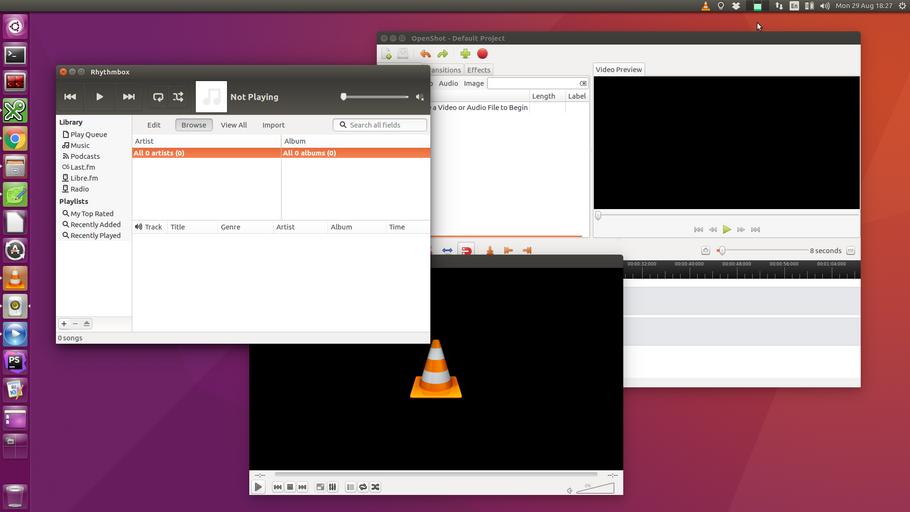910x512 pixels.
Task: Click the red Export Video button in OpenShot
Action: (482, 54)
